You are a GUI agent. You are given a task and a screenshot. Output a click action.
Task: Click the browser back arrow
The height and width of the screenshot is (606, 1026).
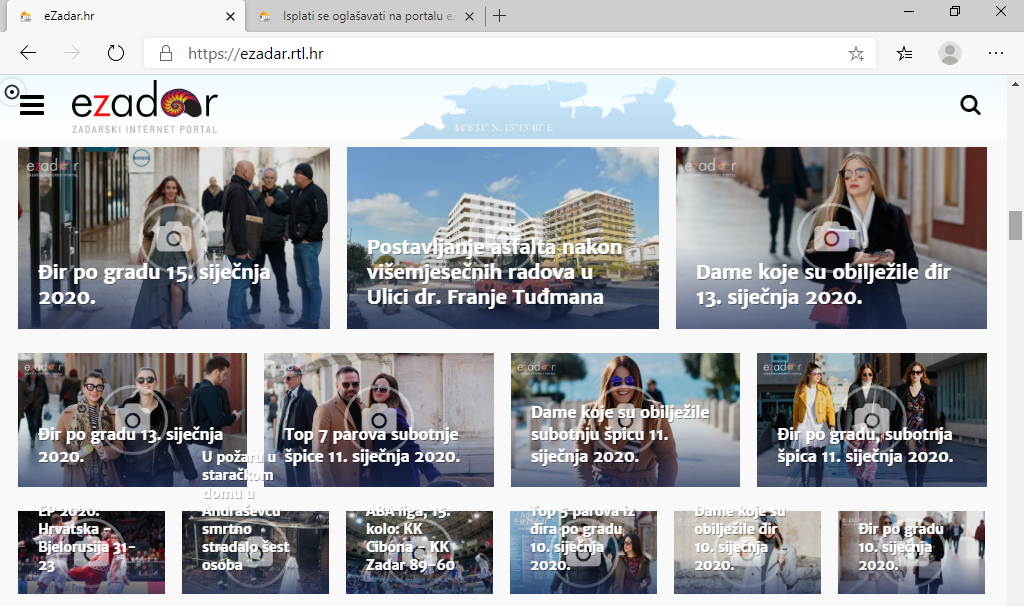coord(28,54)
